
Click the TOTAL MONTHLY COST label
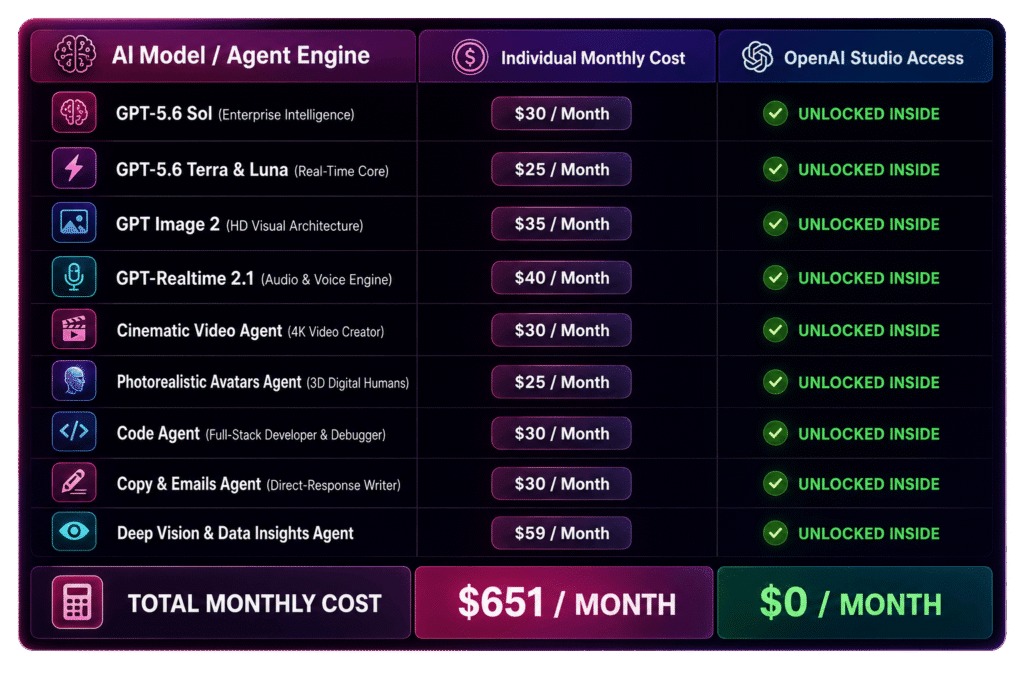coord(255,603)
